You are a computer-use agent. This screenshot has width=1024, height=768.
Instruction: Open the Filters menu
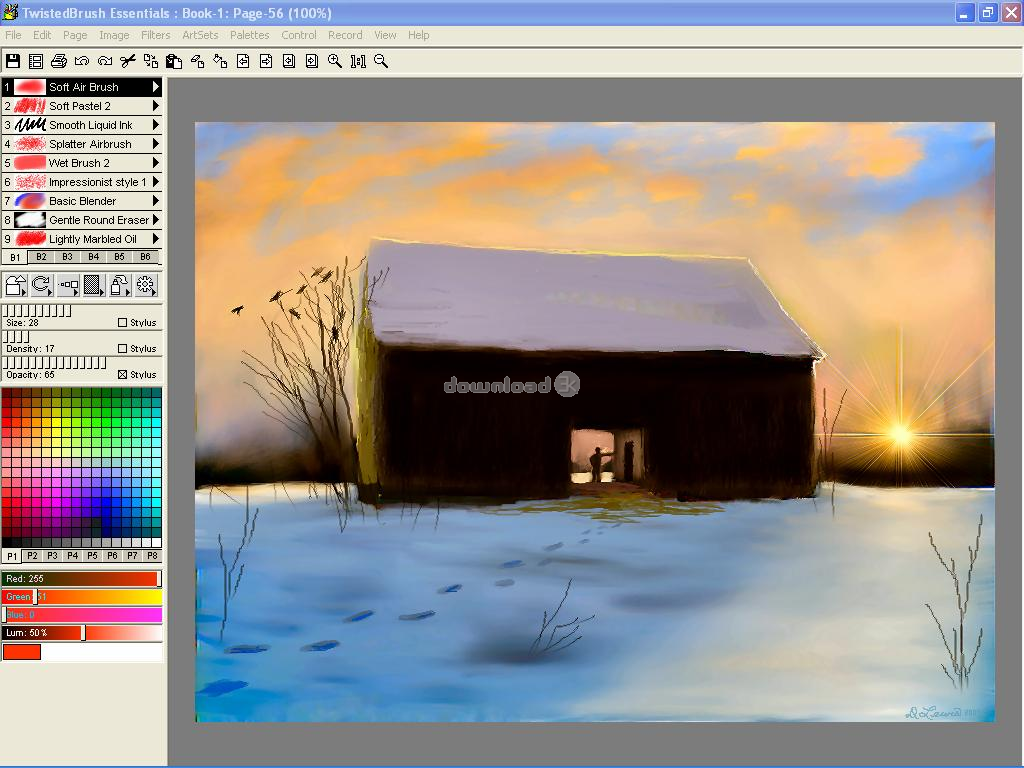pyautogui.click(x=155, y=35)
